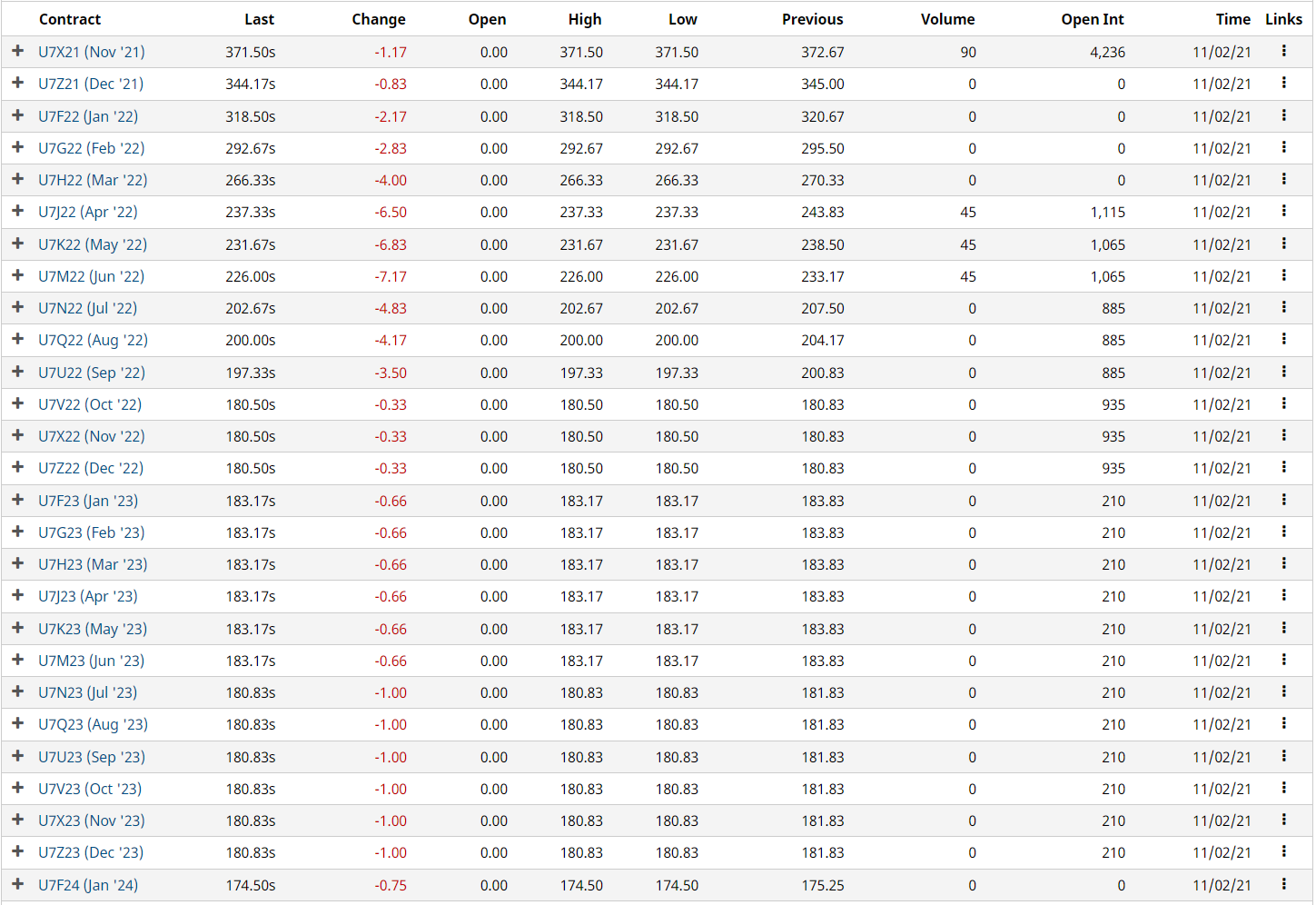Image resolution: width=1316 pixels, height=905 pixels.
Task: Sort table by Volume column header
Action: pos(947,19)
